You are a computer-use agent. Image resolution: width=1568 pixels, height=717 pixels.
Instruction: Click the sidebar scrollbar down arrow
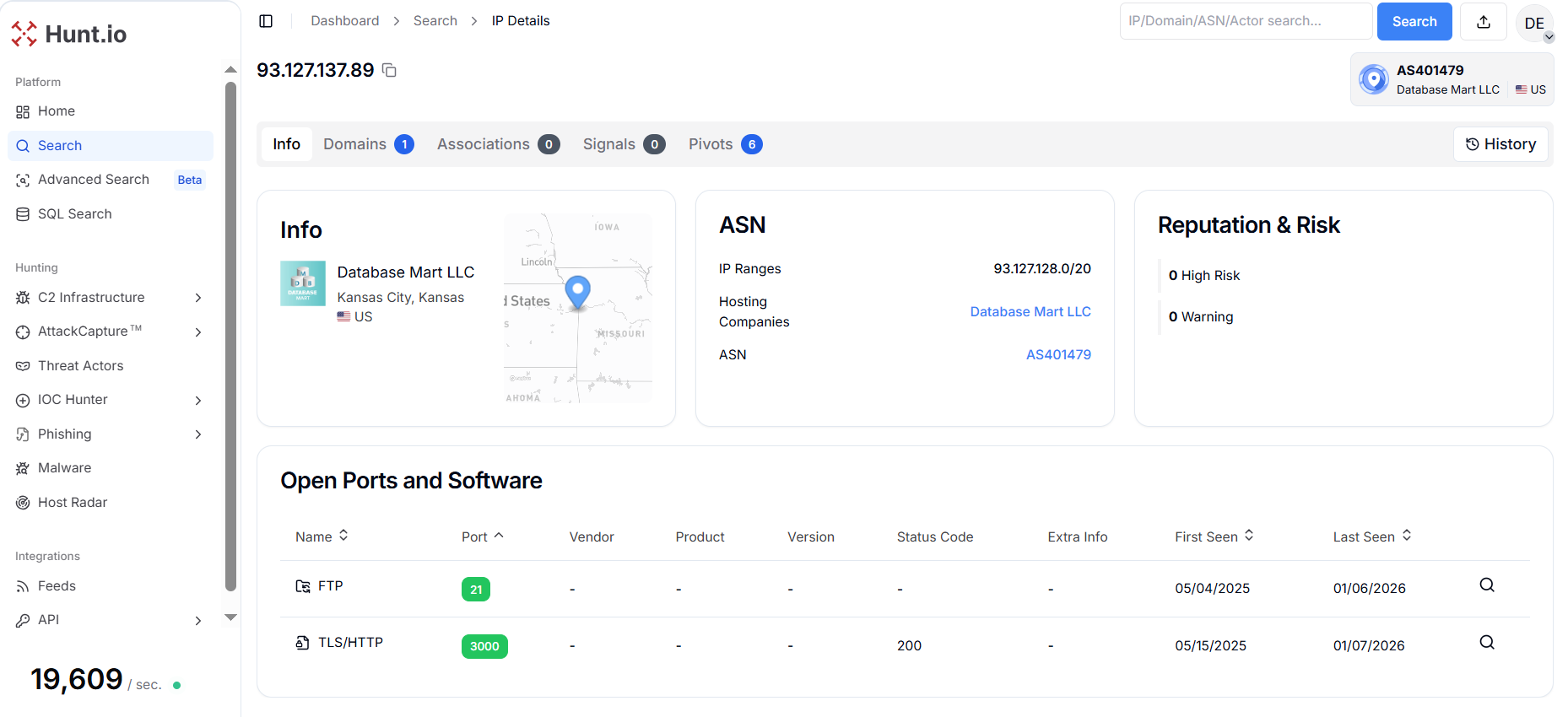point(230,617)
